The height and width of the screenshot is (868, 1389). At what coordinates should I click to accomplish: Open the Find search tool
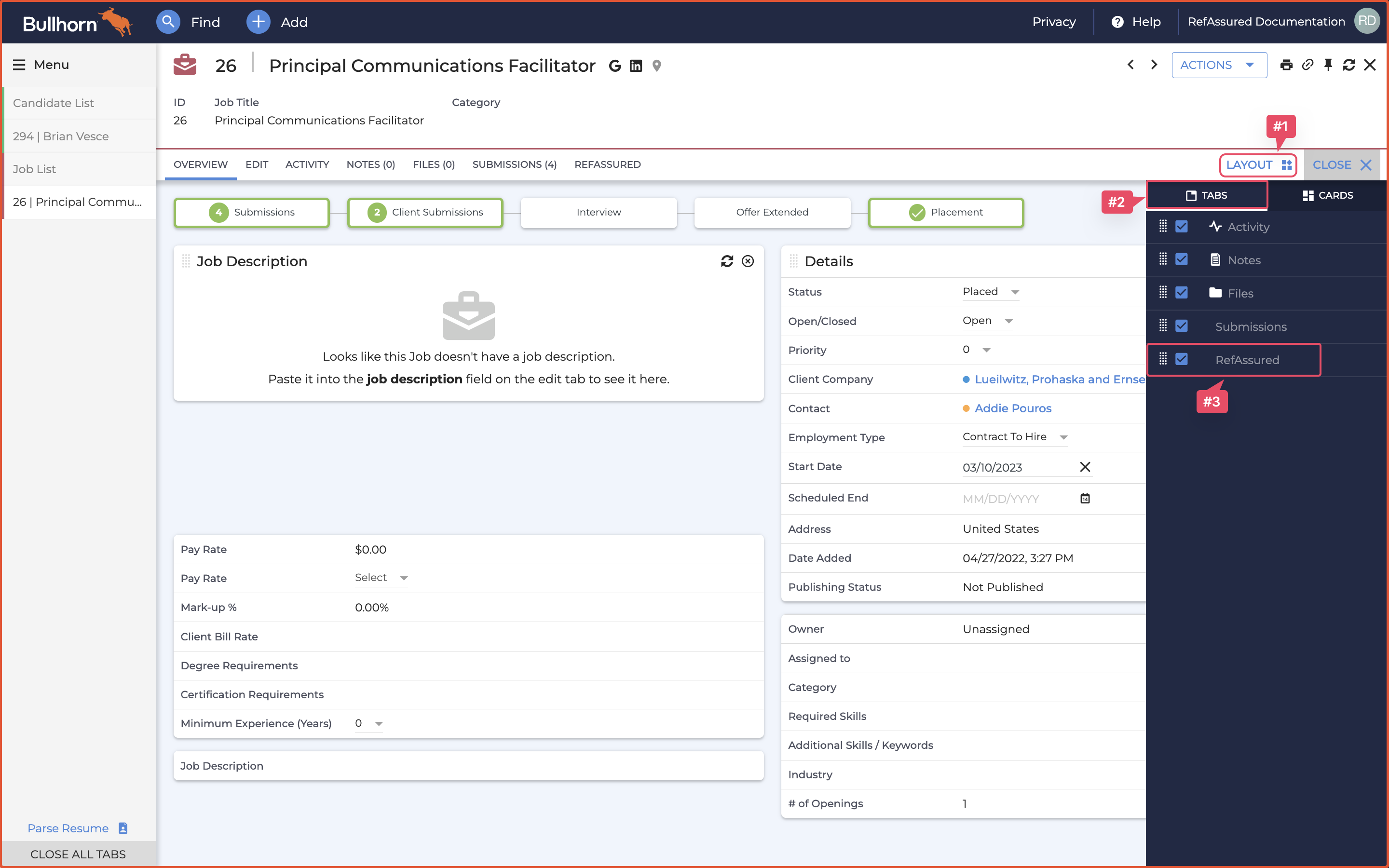(x=168, y=22)
